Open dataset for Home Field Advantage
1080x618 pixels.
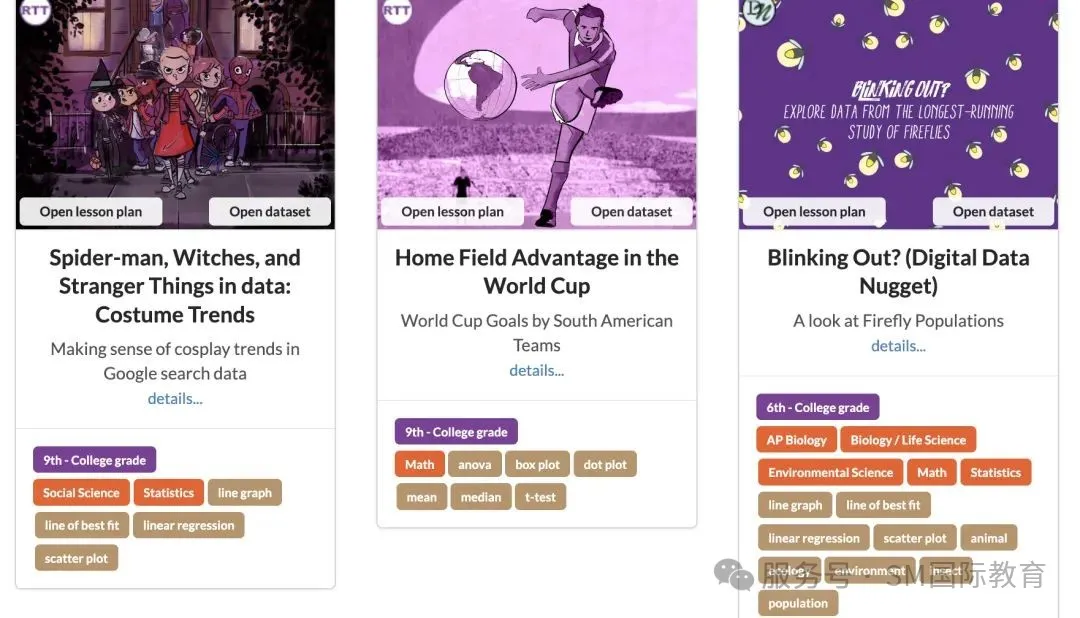[x=632, y=211]
